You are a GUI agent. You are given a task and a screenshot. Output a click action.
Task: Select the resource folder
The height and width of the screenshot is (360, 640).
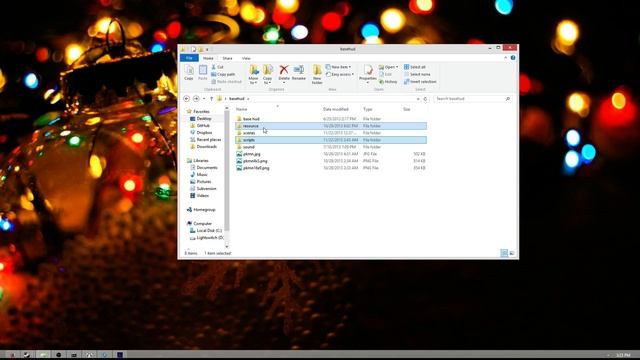(x=331, y=126)
